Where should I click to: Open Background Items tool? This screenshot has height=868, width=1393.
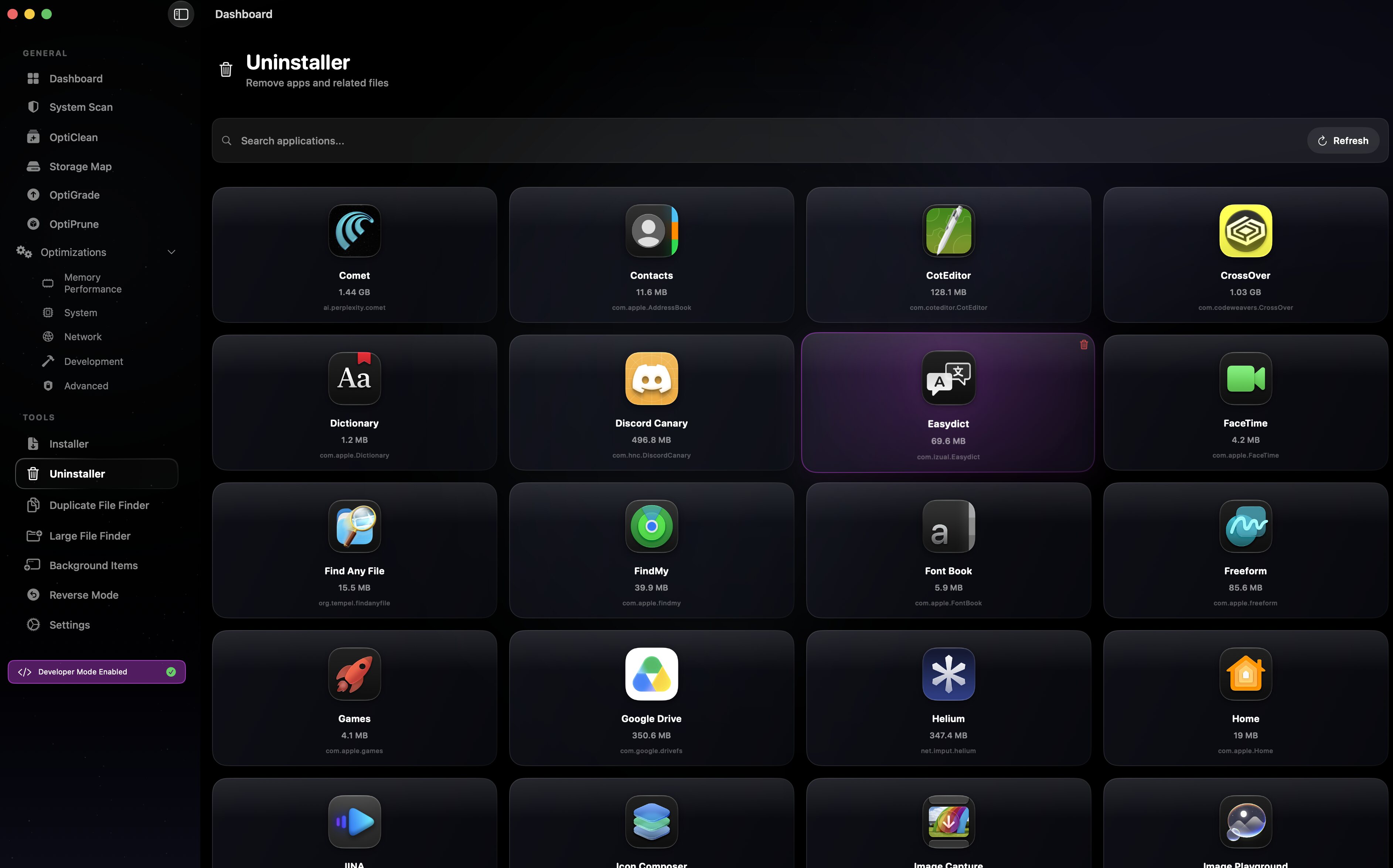96,565
